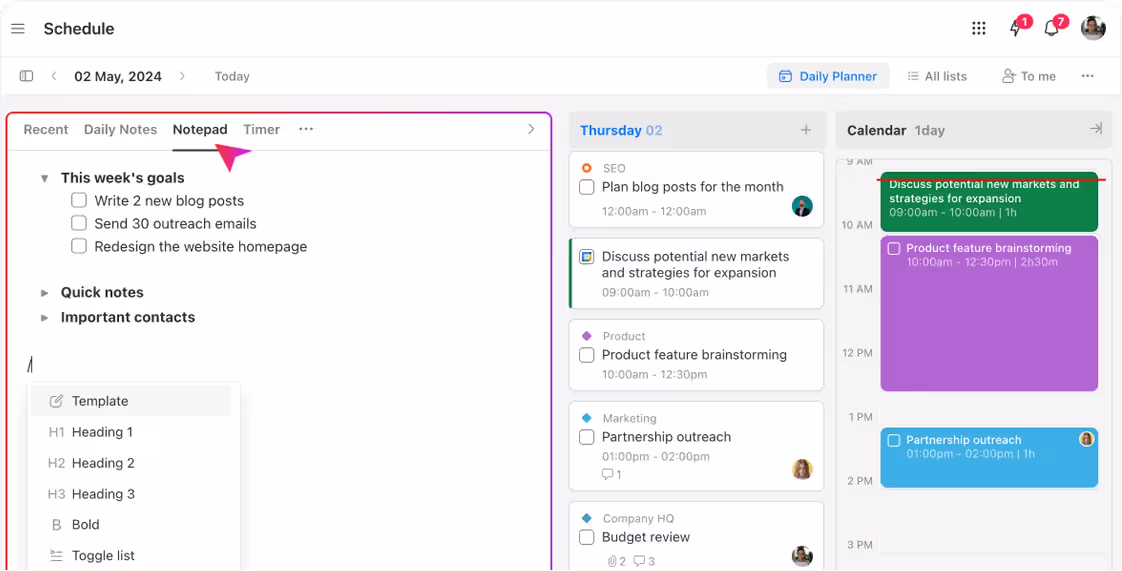Expand the Important contacts section
Viewport: 1122px width, 571px height.
click(x=44, y=318)
